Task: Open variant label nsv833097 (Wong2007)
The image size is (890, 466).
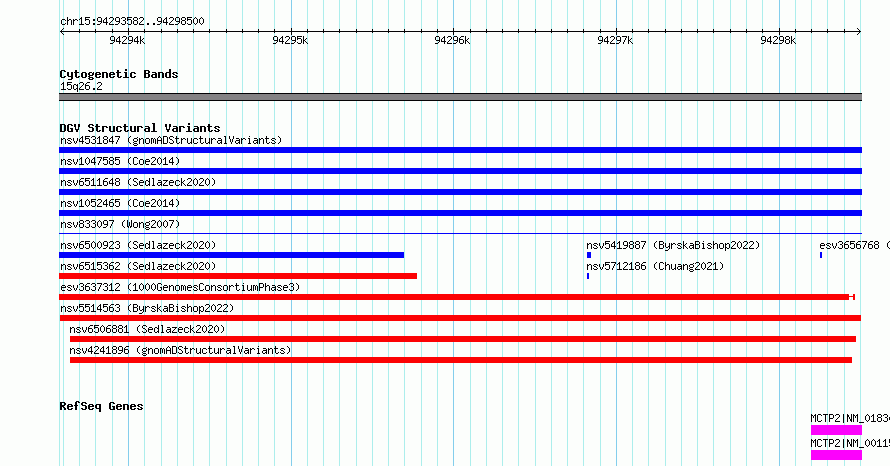Action: click(120, 224)
